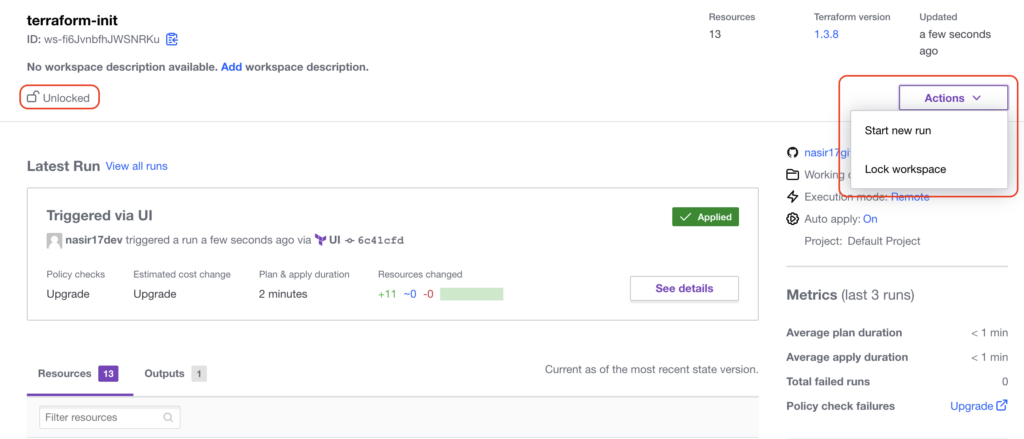Click the Terraform logo beside UI

coord(320,240)
